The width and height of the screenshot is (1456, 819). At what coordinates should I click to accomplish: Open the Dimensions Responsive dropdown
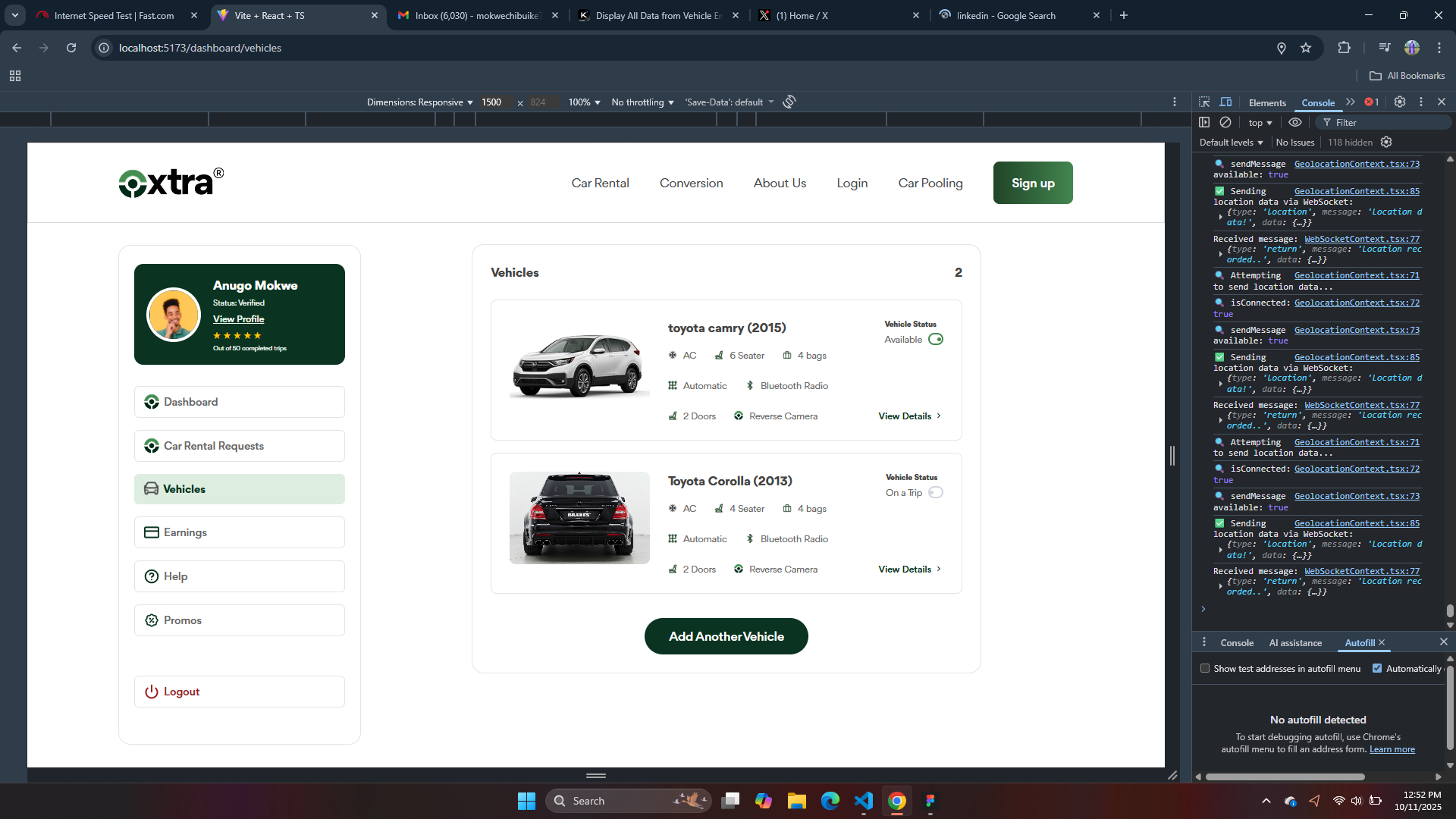pyautogui.click(x=419, y=102)
